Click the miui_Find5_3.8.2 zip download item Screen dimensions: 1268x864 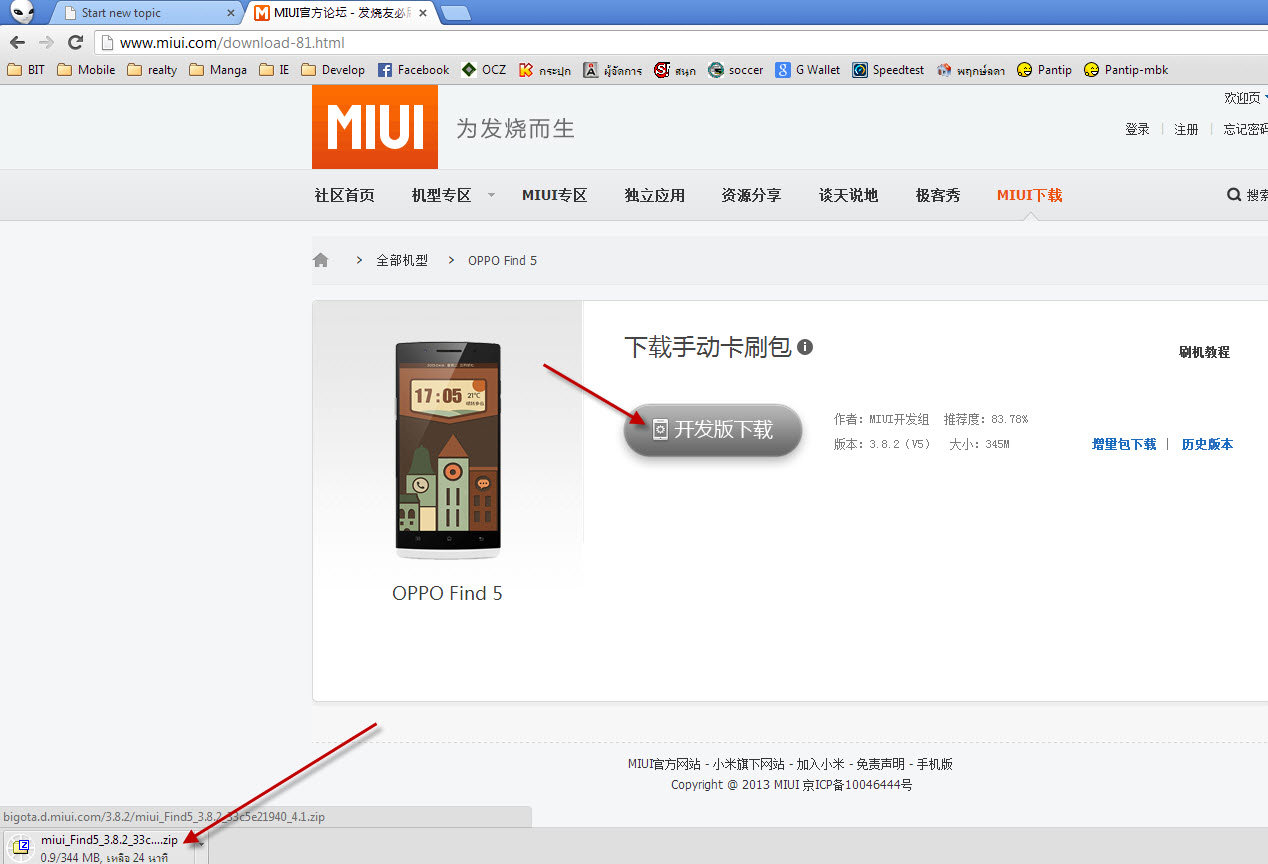(97, 847)
